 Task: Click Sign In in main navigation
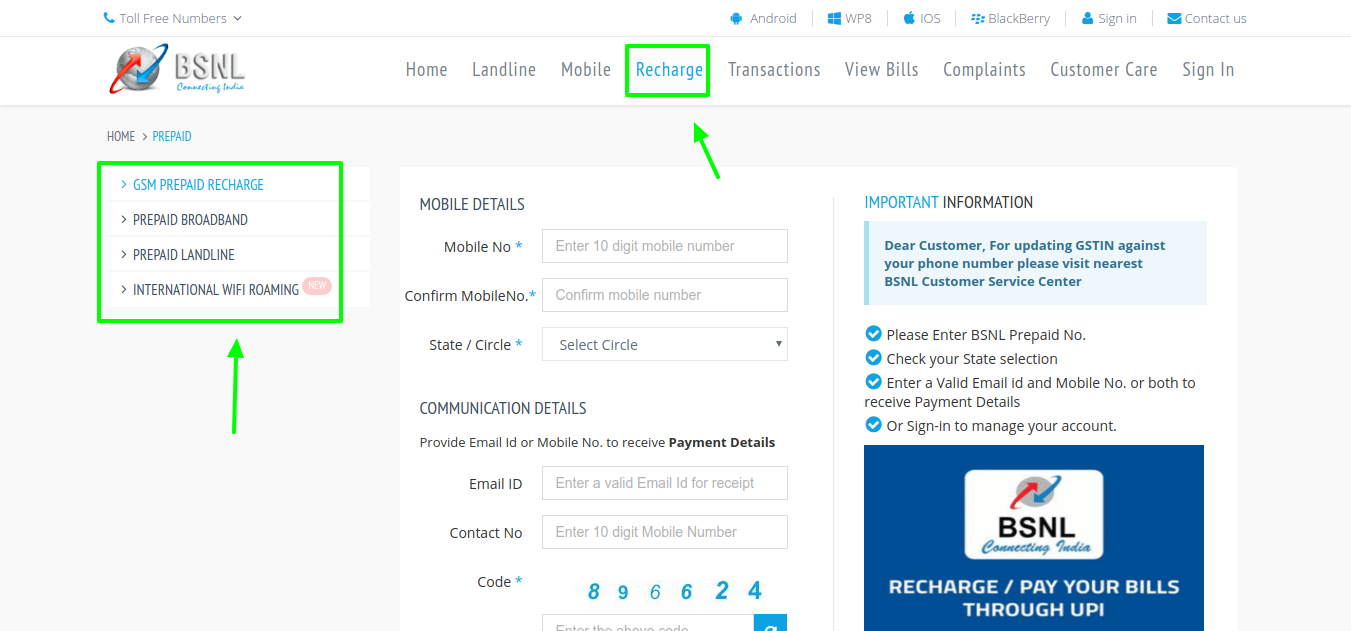click(1208, 69)
